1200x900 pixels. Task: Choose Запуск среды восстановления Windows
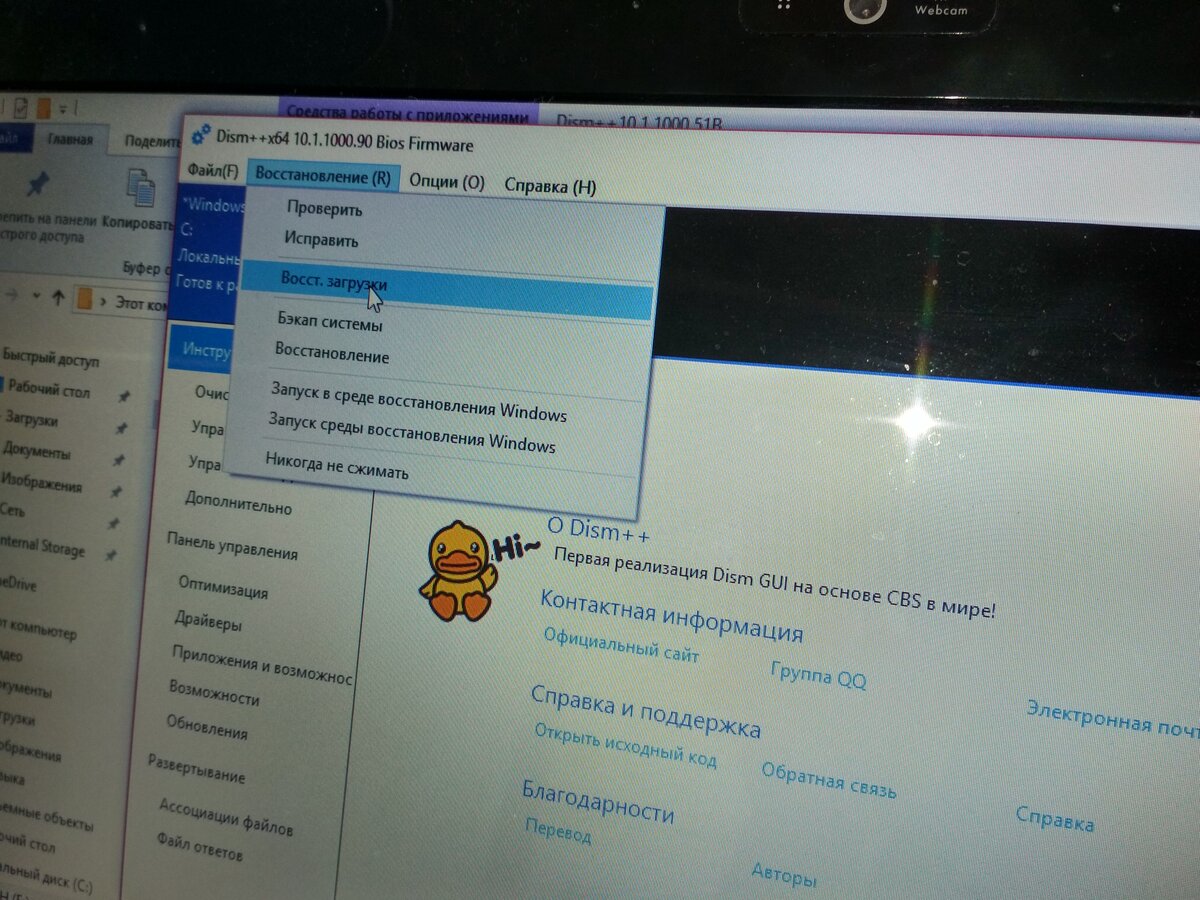point(412,433)
